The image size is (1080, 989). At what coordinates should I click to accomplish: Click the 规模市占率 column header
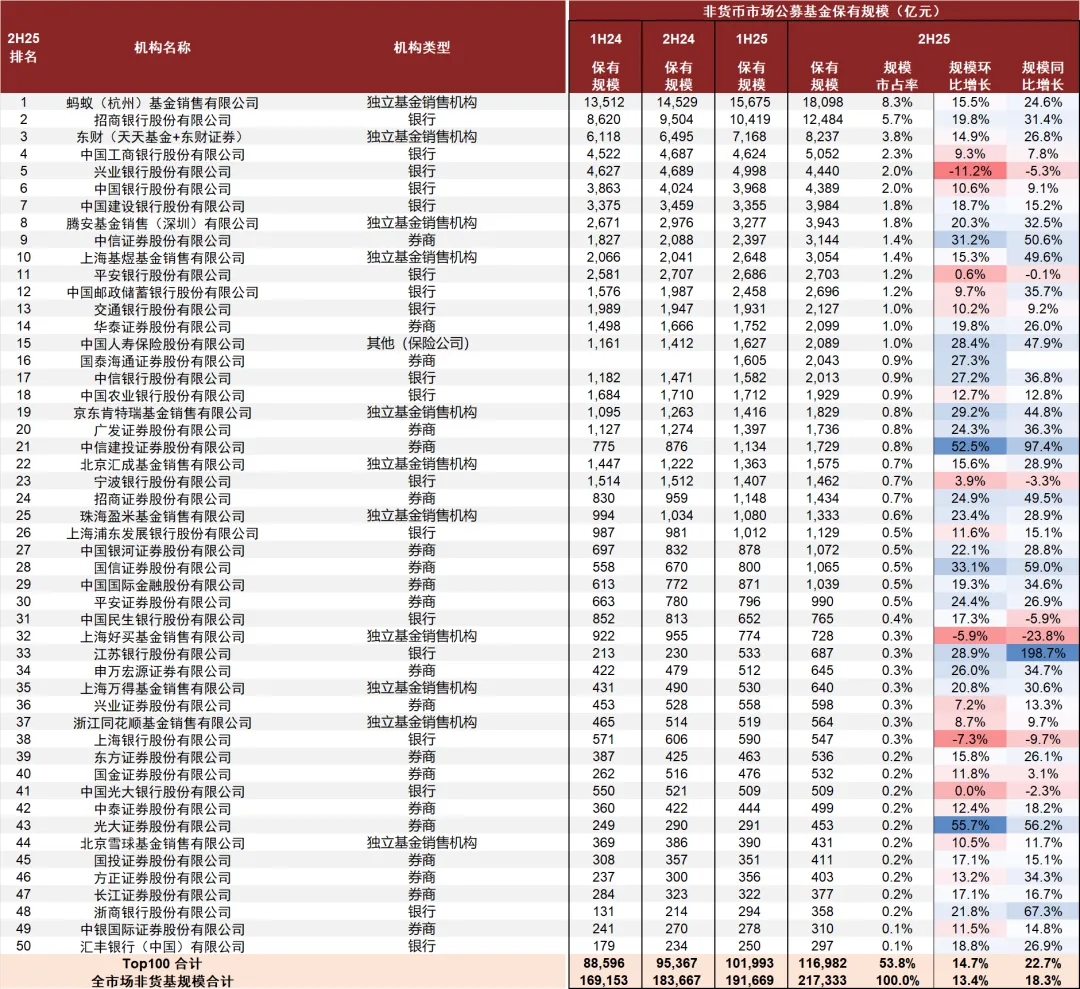tap(897, 76)
